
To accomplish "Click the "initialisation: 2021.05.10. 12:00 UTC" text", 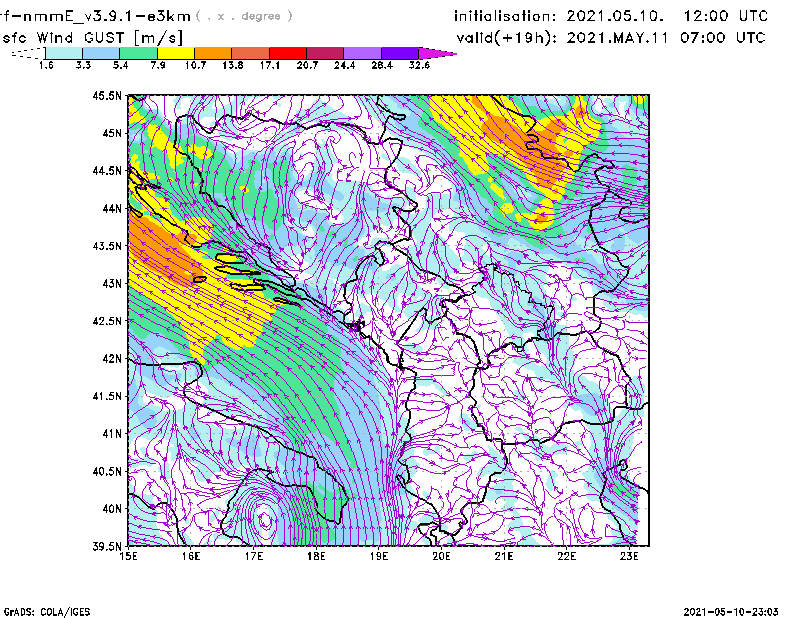I will tap(611, 16).
